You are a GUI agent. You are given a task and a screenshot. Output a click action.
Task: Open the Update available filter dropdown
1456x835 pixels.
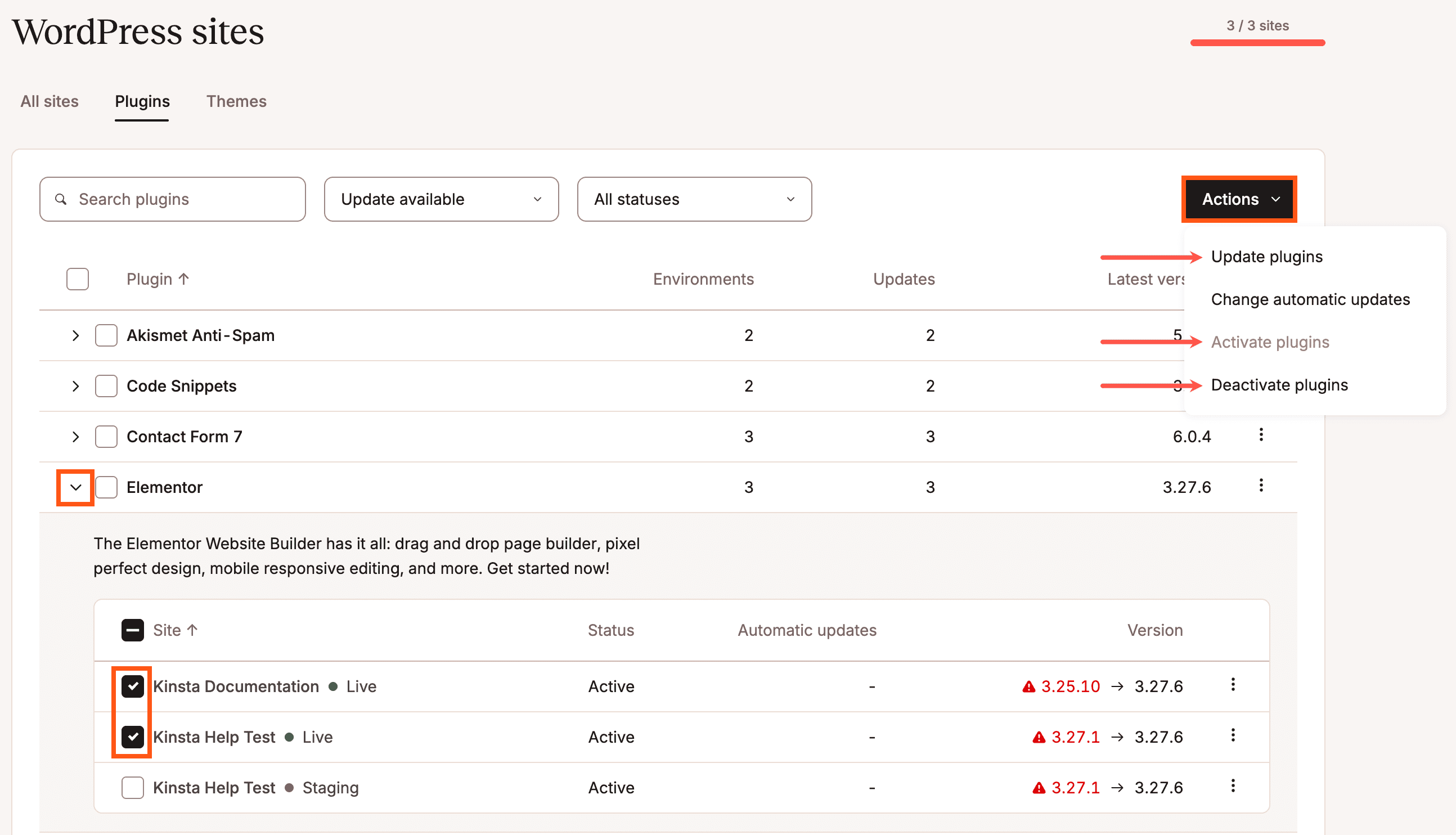pos(441,199)
